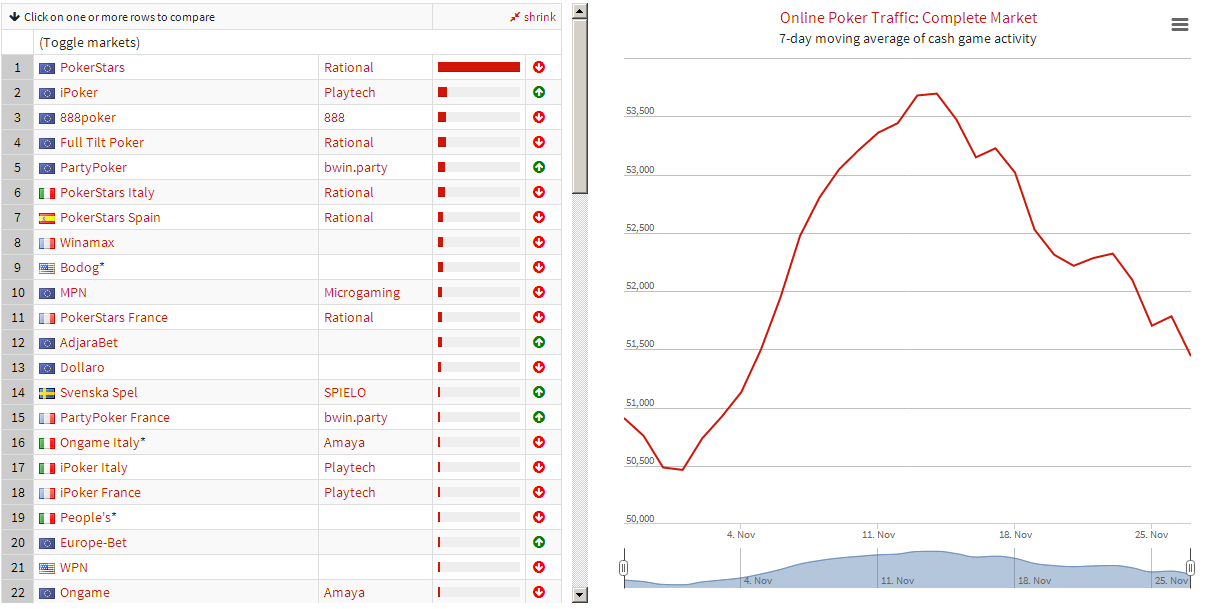Open the Europe-Bet site link
Screen dimensions: 1208x609
[x=93, y=542]
